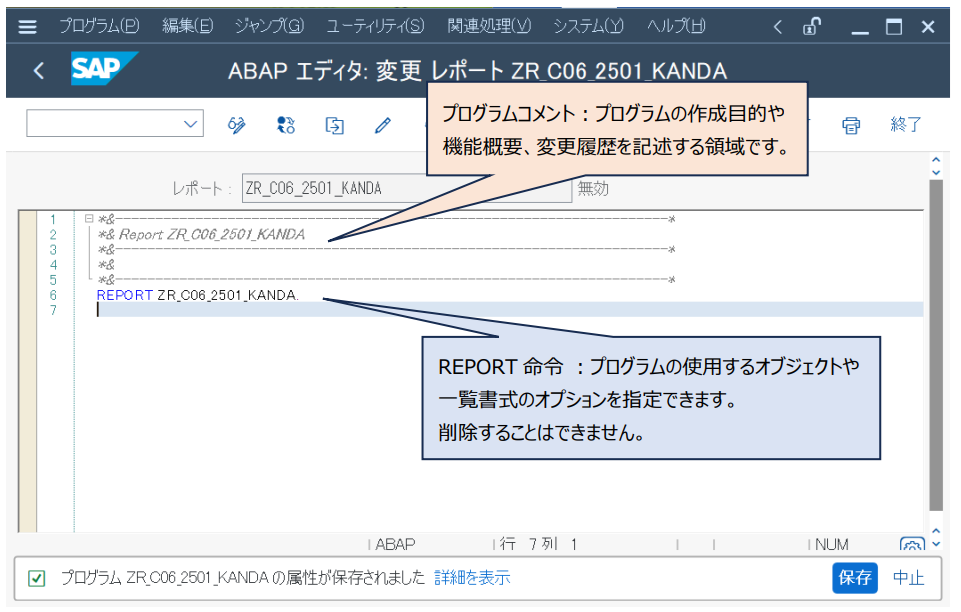
Task: Open ジャンプ(G) menu
Action: point(270,26)
